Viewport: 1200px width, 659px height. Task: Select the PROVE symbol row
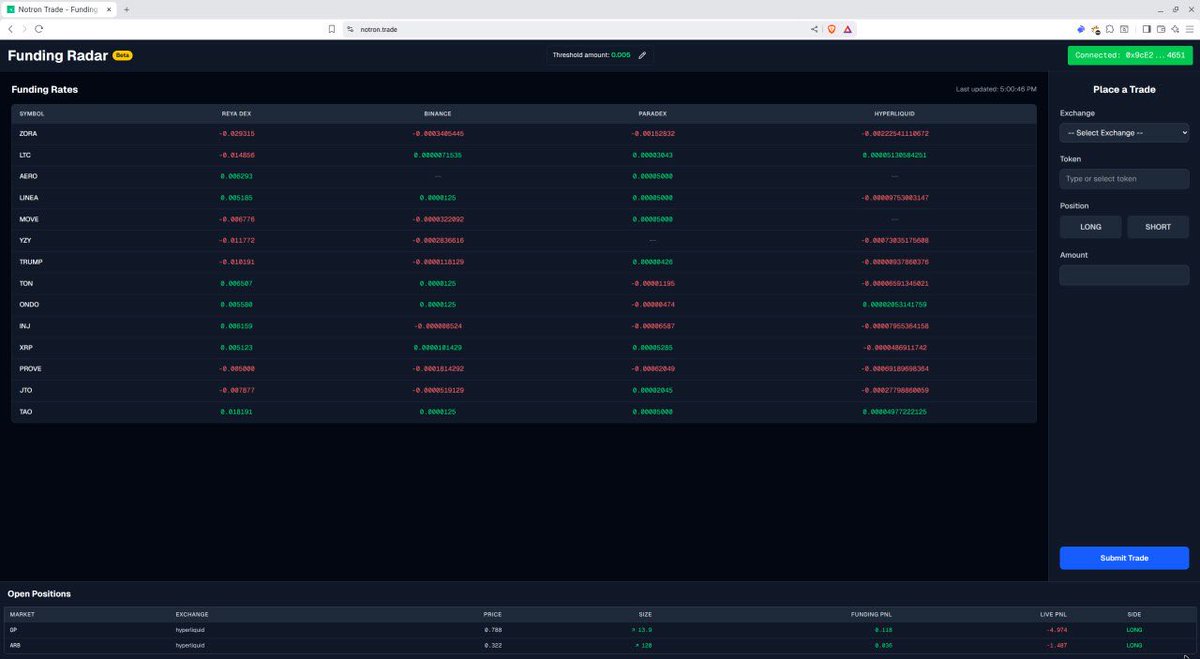(524, 369)
